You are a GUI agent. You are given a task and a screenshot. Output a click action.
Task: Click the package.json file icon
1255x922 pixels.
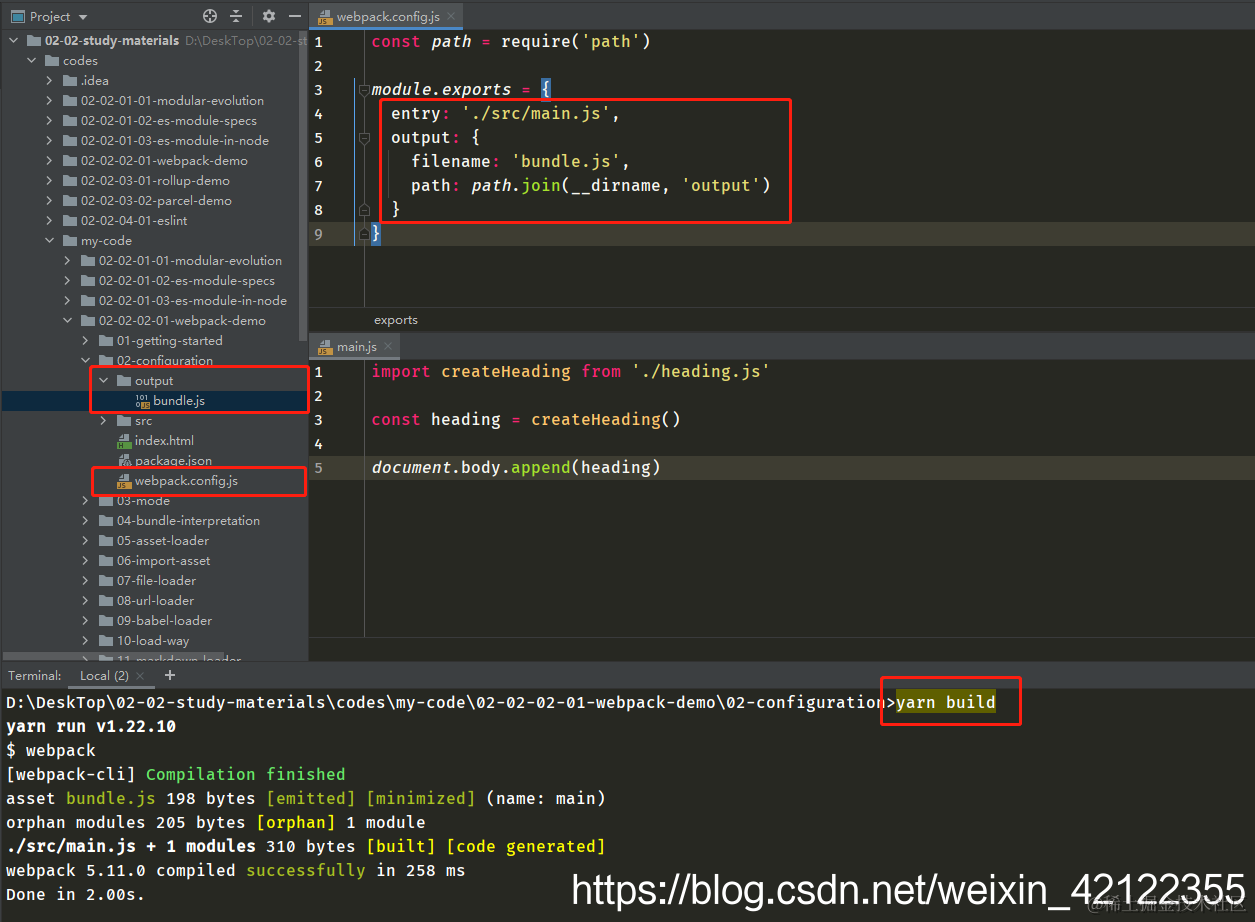124,461
